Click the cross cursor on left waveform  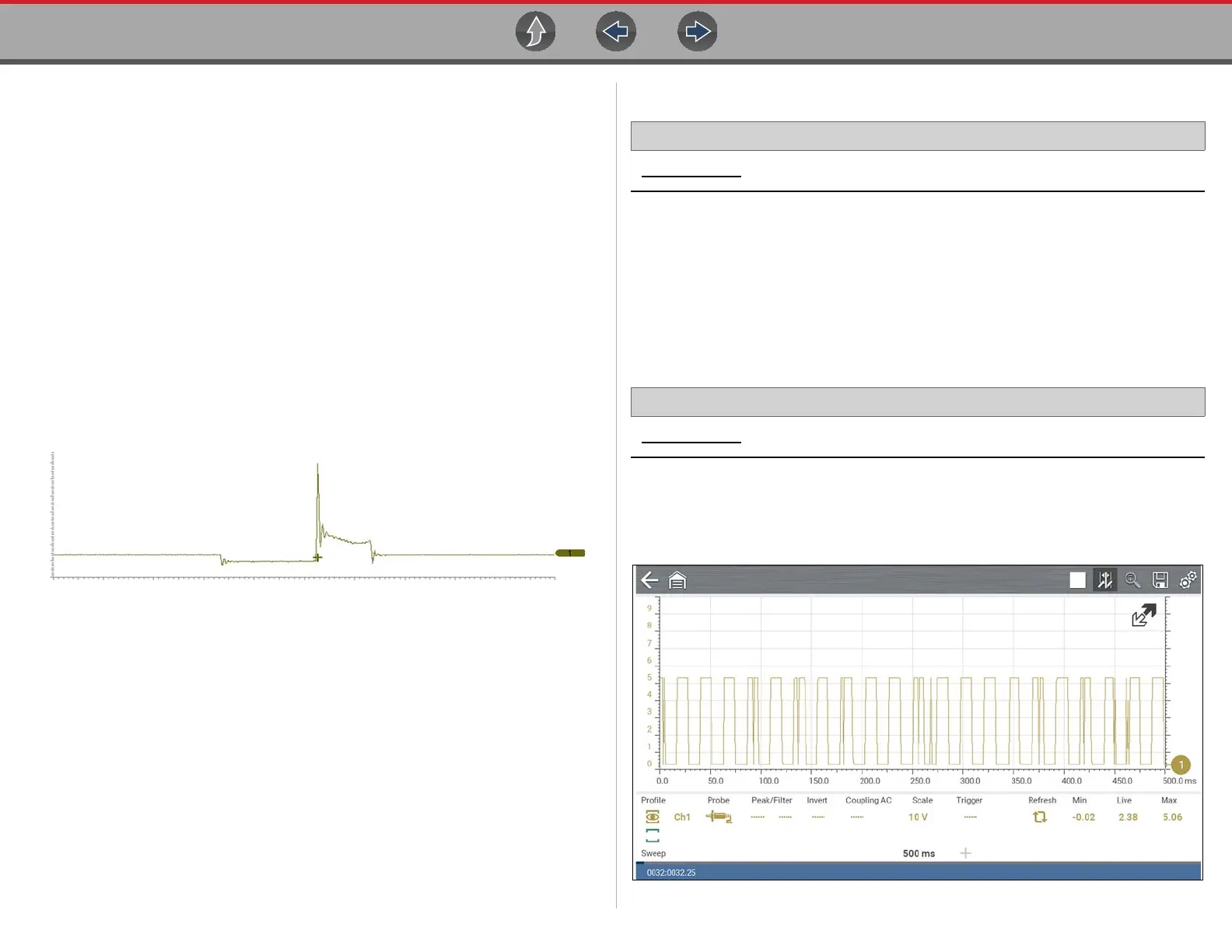click(x=317, y=558)
